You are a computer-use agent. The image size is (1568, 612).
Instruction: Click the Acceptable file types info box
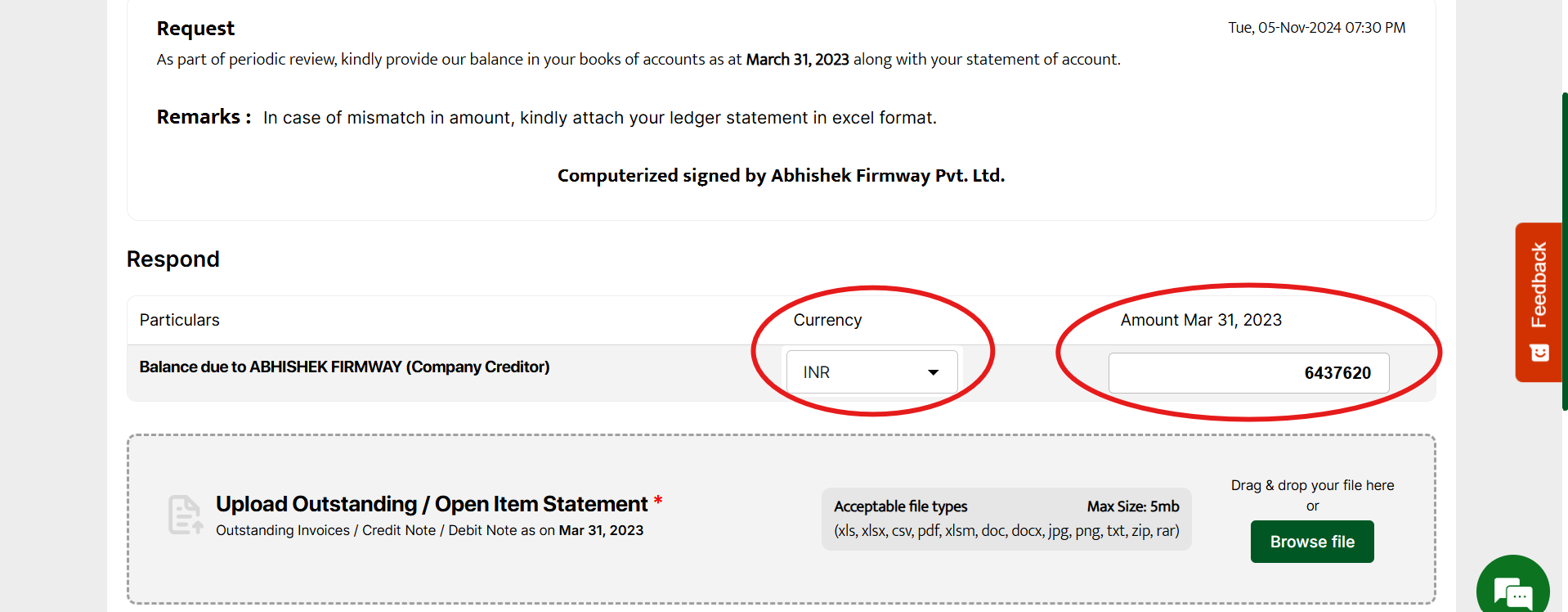point(1006,519)
